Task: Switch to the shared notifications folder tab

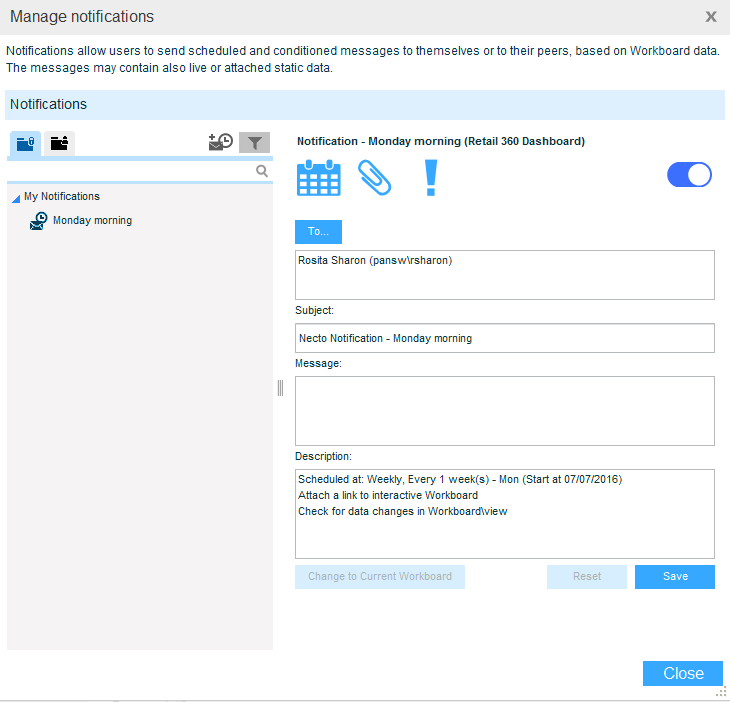Action: [x=60, y=143]
